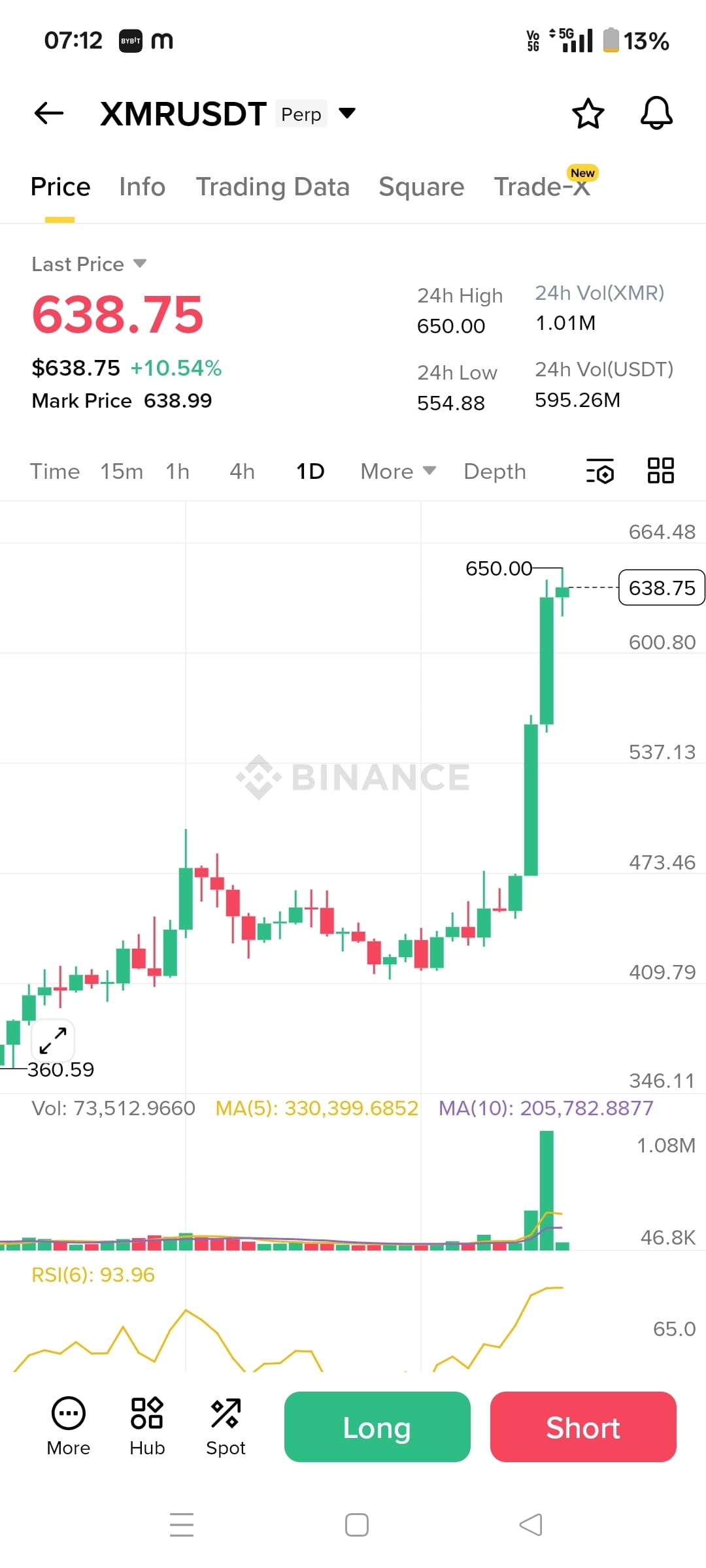Image resolution: width=706 pixels, height=1568 pixels.
Task: Tap Android home button
Action: [356, 1524]
